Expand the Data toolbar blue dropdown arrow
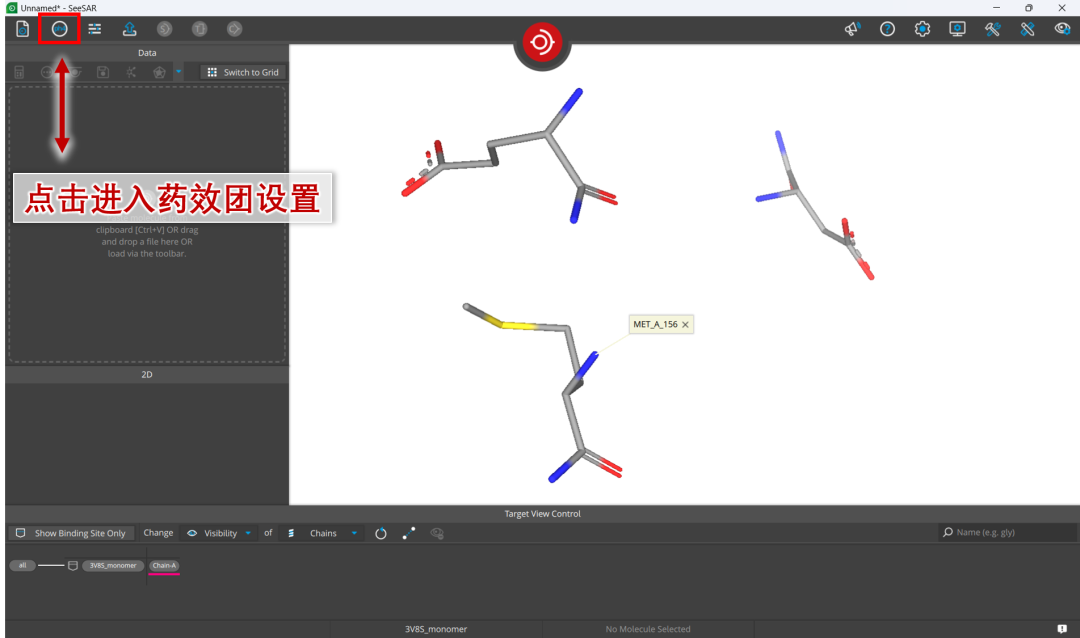The width and height of the screenshot is (1080, 638). (178, 72)
